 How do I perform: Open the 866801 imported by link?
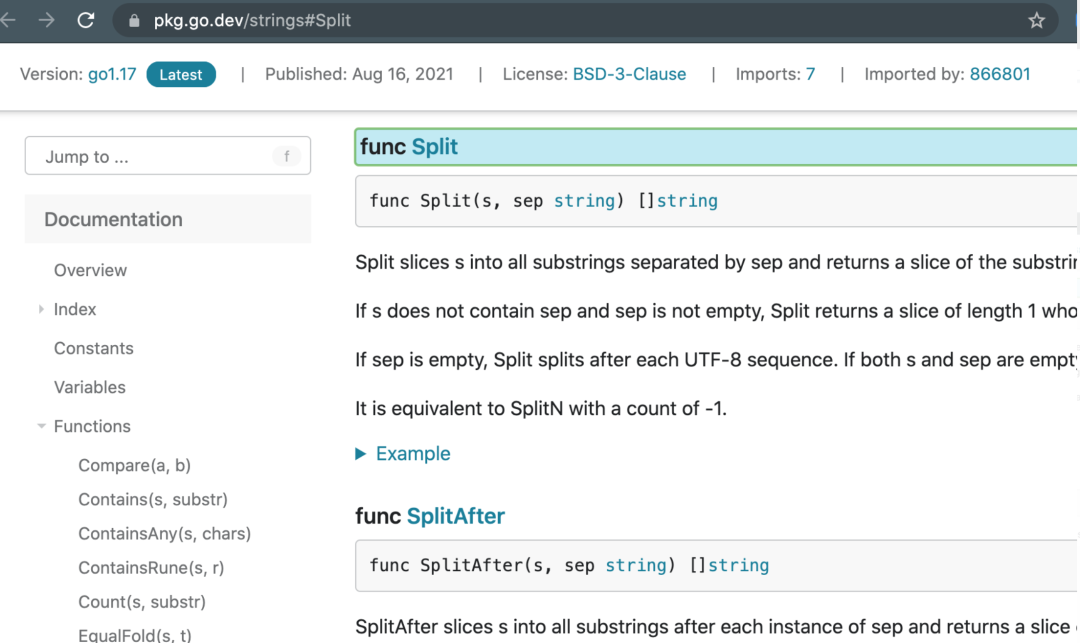click(x=999, y=74)
